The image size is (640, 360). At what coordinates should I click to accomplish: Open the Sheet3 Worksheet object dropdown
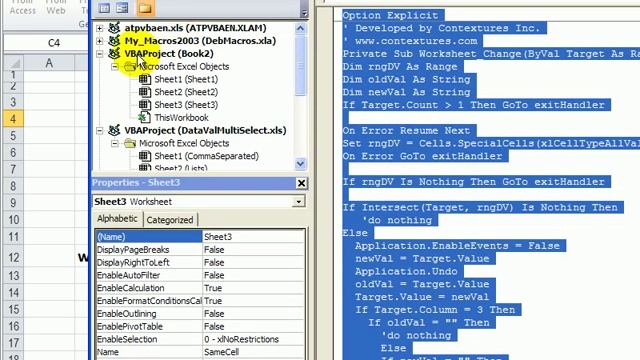(x=299, y=202)
